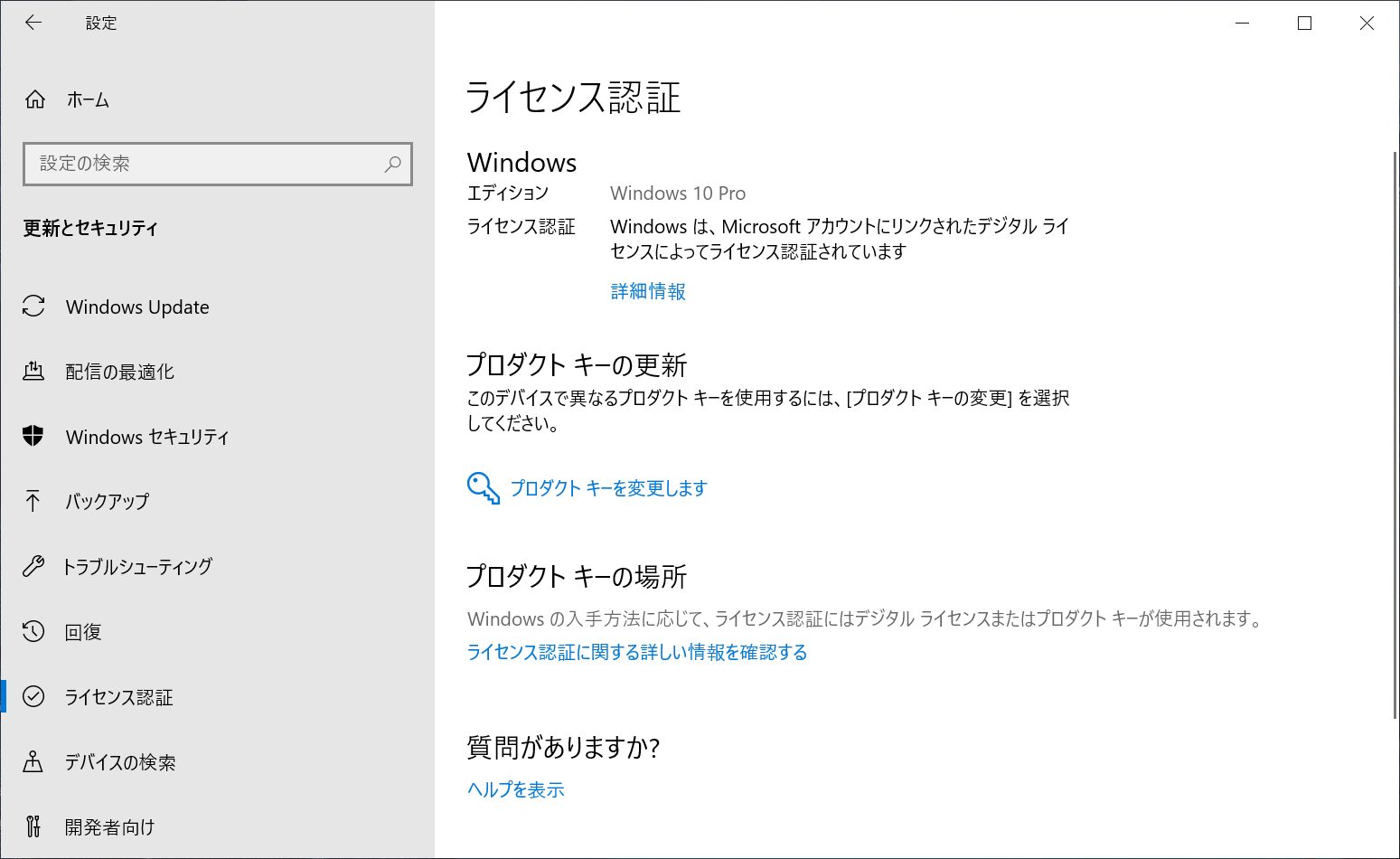Click the product key icon
Screen dimensions: 1400x859
tap(484, 487)
